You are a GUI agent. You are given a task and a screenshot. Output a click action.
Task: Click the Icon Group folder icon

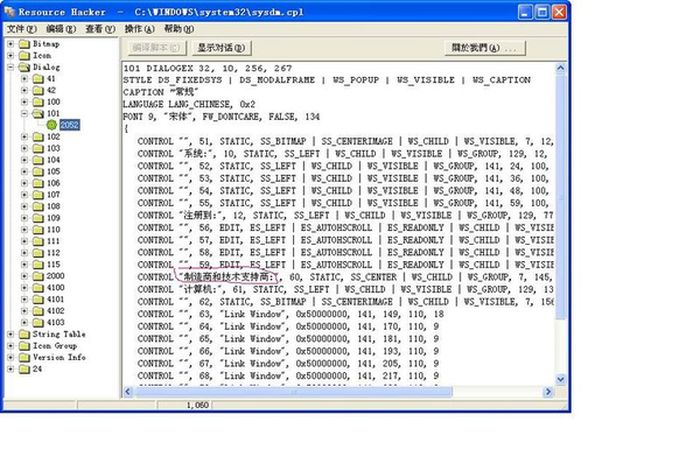point(24,346)
